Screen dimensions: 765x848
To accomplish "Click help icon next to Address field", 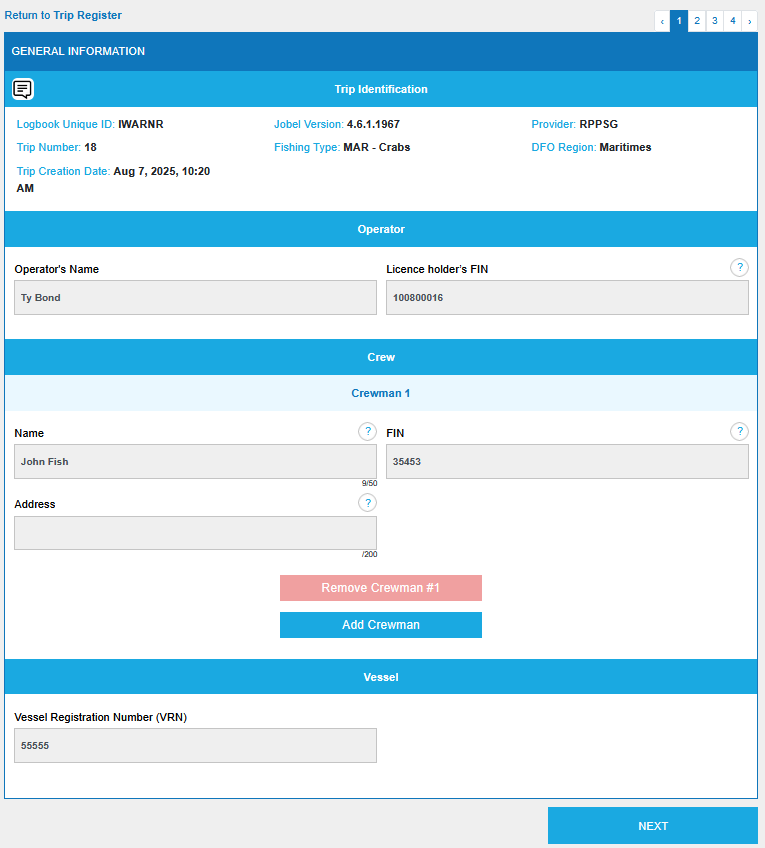I will pos(367,502).
